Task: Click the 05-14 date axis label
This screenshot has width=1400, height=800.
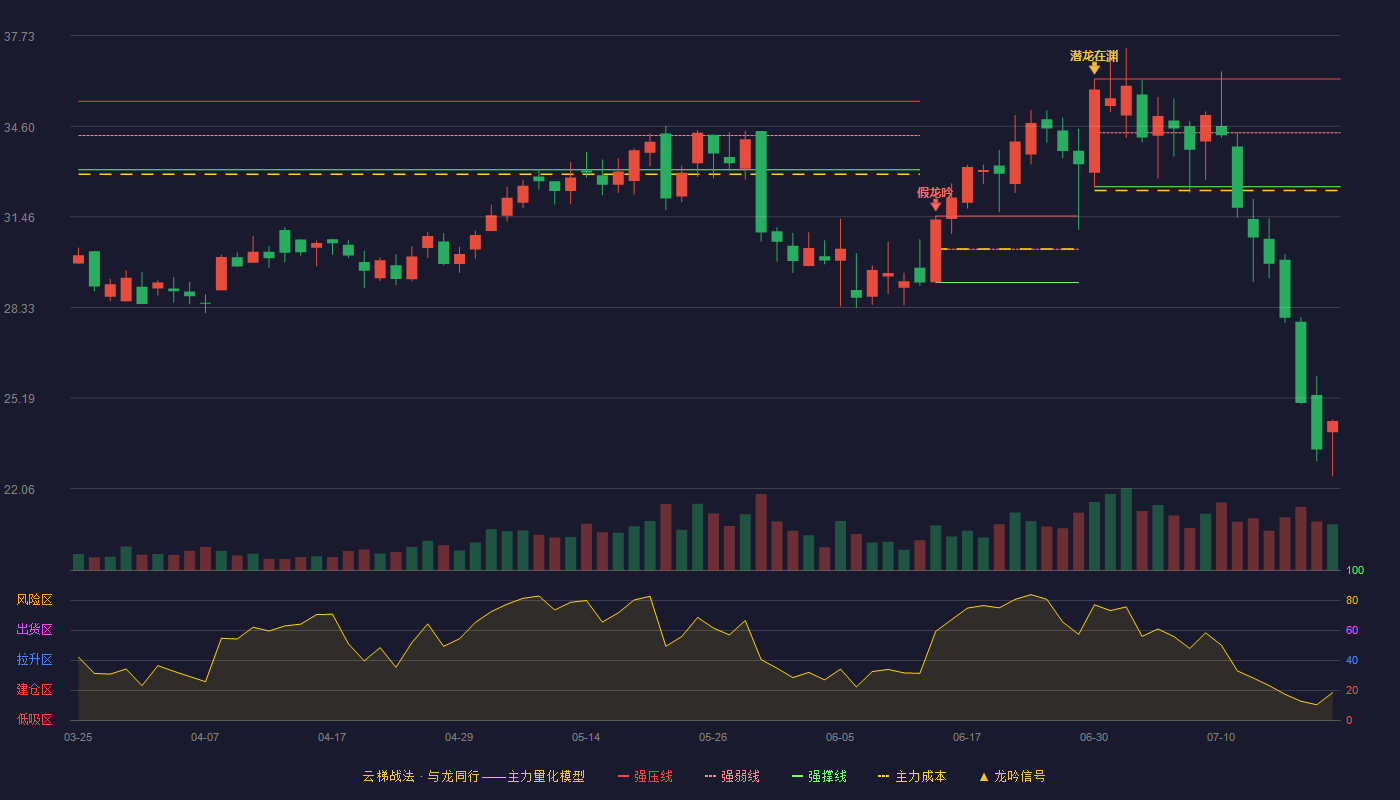Action: point(586,737)
